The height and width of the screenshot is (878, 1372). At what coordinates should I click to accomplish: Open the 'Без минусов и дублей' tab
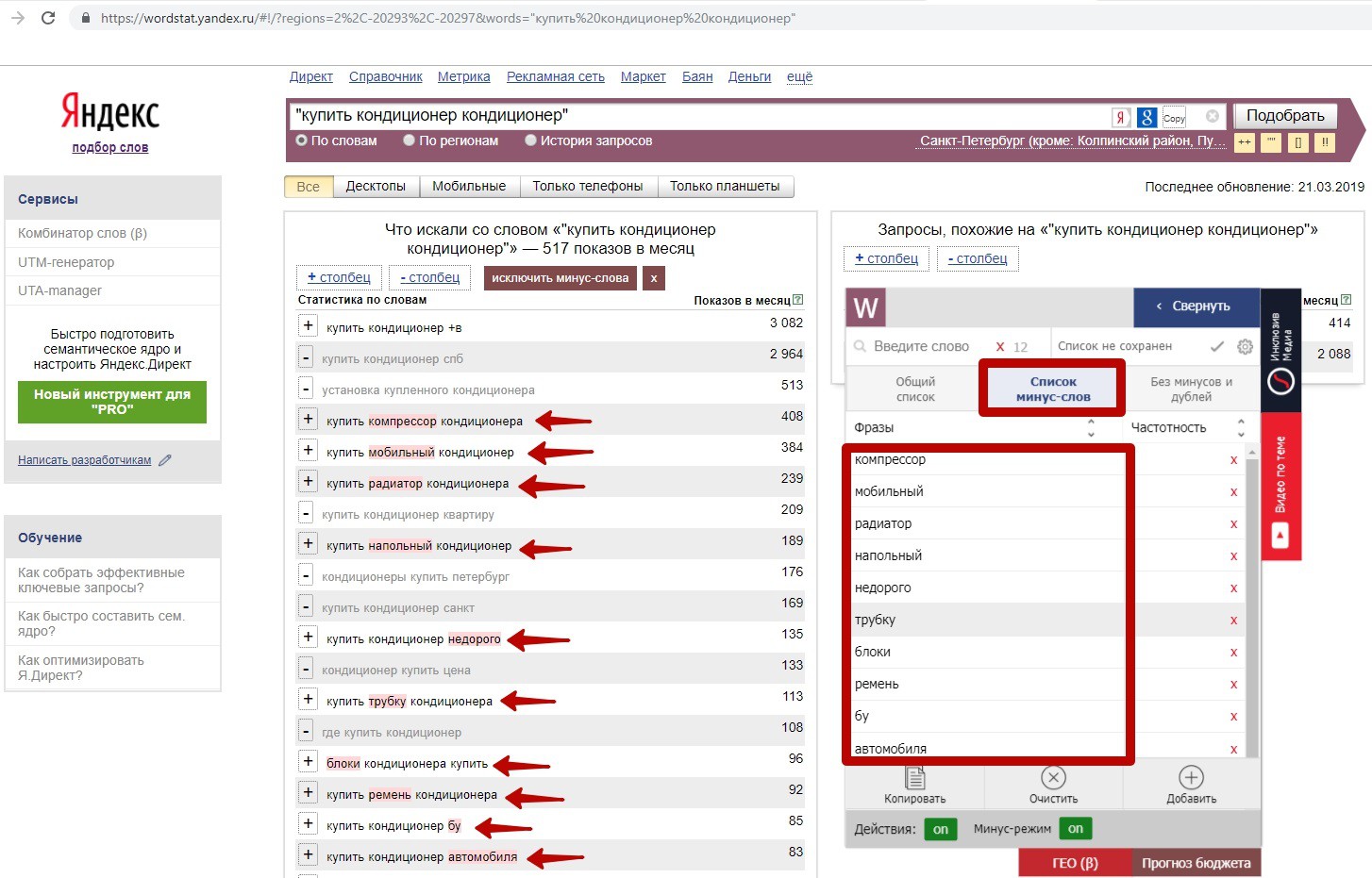tap(1191, 389)
